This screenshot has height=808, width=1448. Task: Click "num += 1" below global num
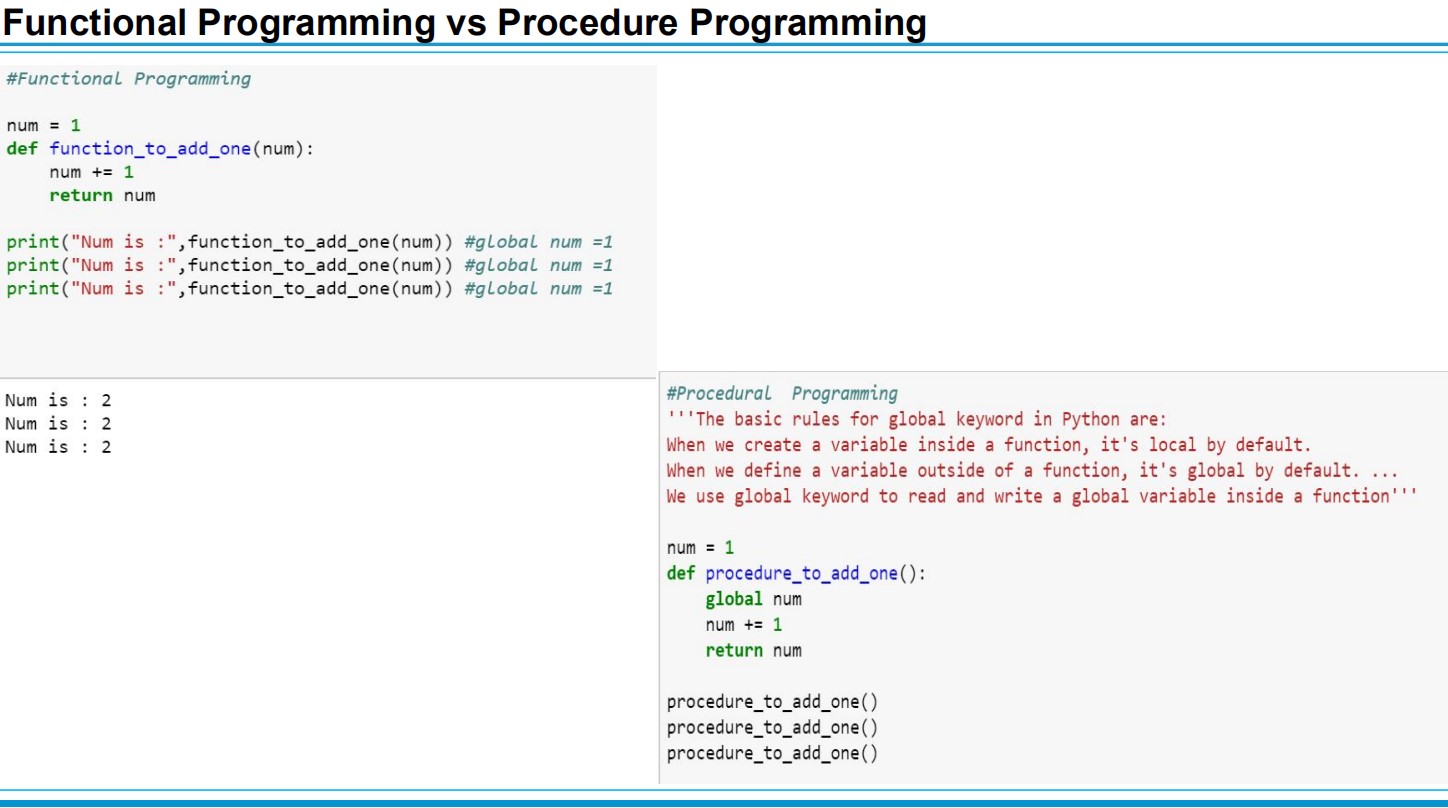coord(743,625)
